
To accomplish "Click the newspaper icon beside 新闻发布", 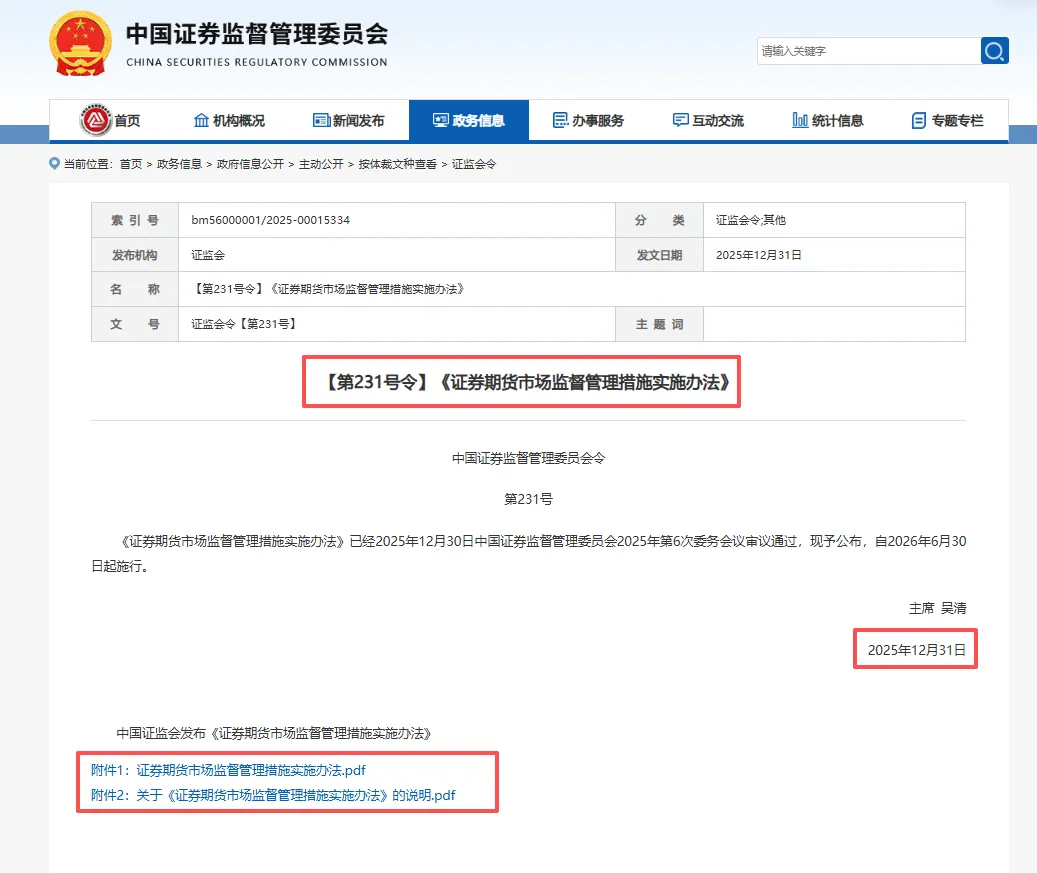I will coord(321,120).
